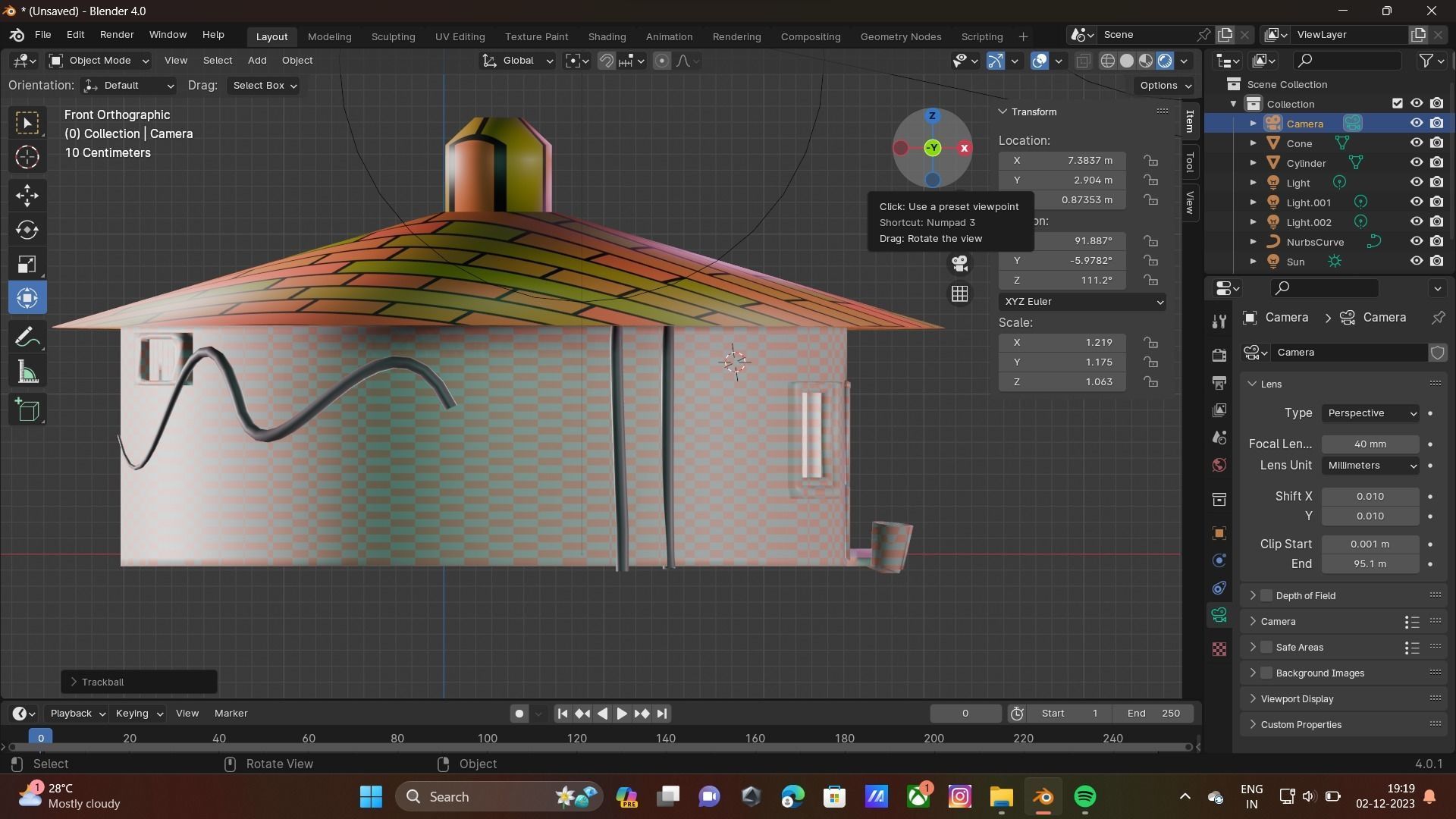Jump to the timeline end frame
Image resolution: width=1456 pixels, height=819 pixels.
tap(662, 714)
